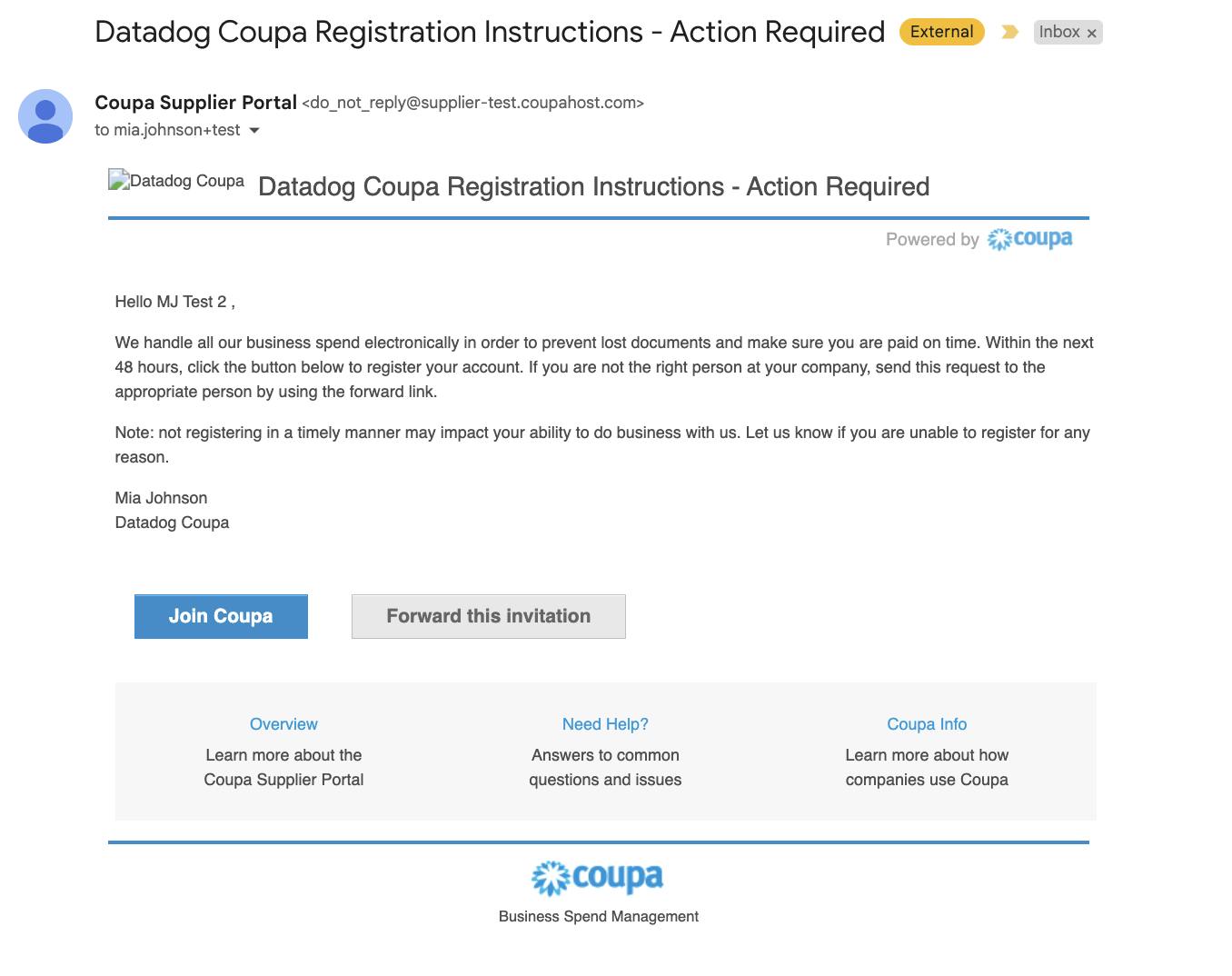Screen dimensions: 1232x976
Task: Click Forward this invitation
Action: click(488, 616)
